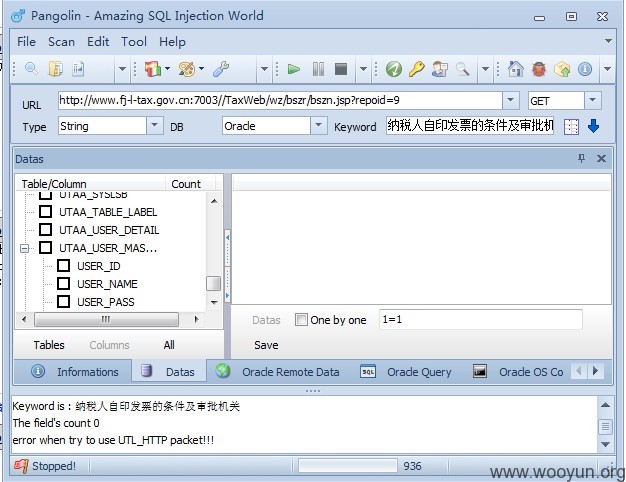Click the update box with arrow icon
This screenshot has width=626, height=482.
click(562, 69)
